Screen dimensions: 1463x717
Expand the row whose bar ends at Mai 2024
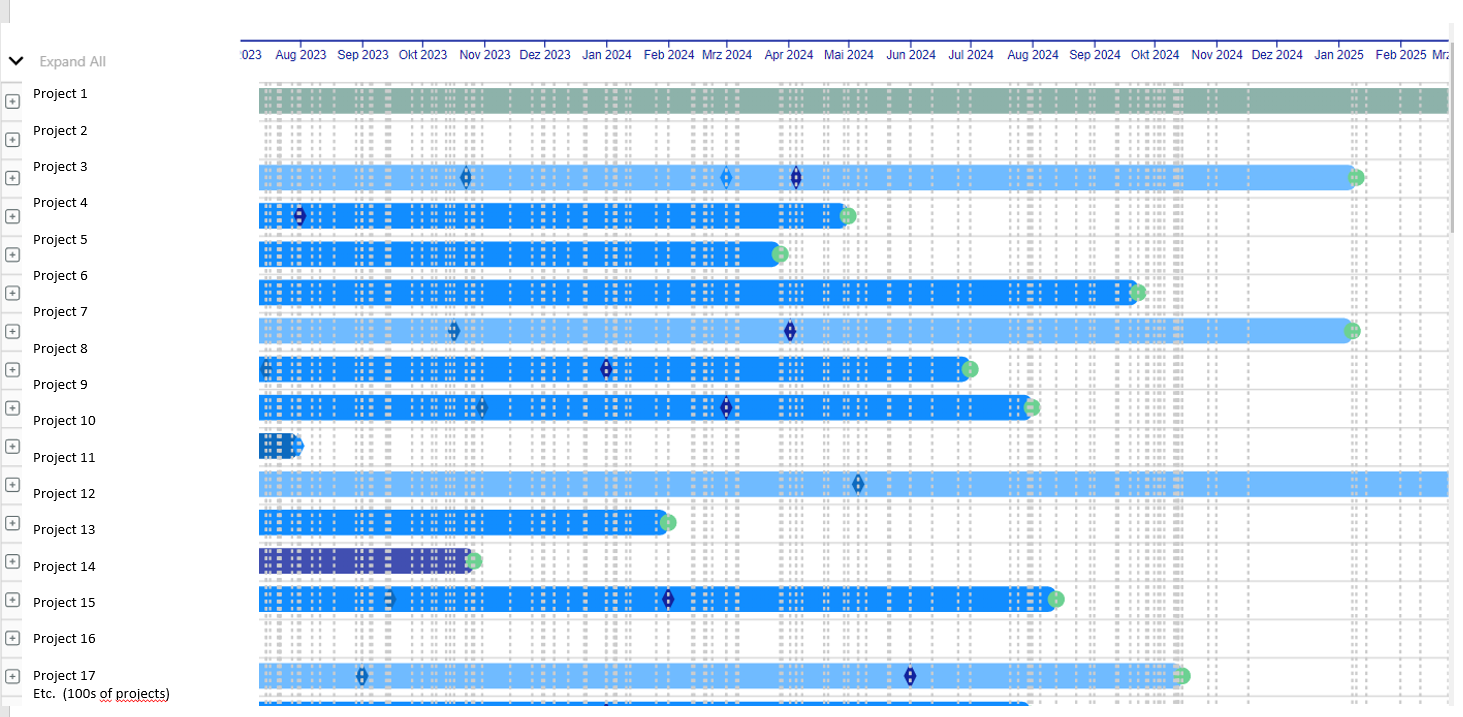click(x=12, y=216)
